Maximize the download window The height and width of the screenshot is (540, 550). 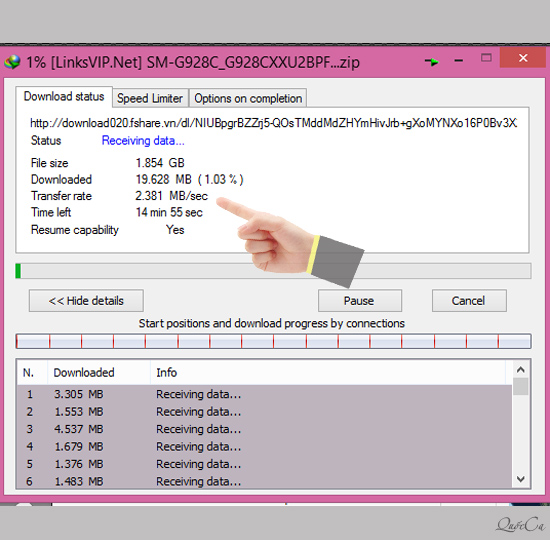[x=486, y=58]
